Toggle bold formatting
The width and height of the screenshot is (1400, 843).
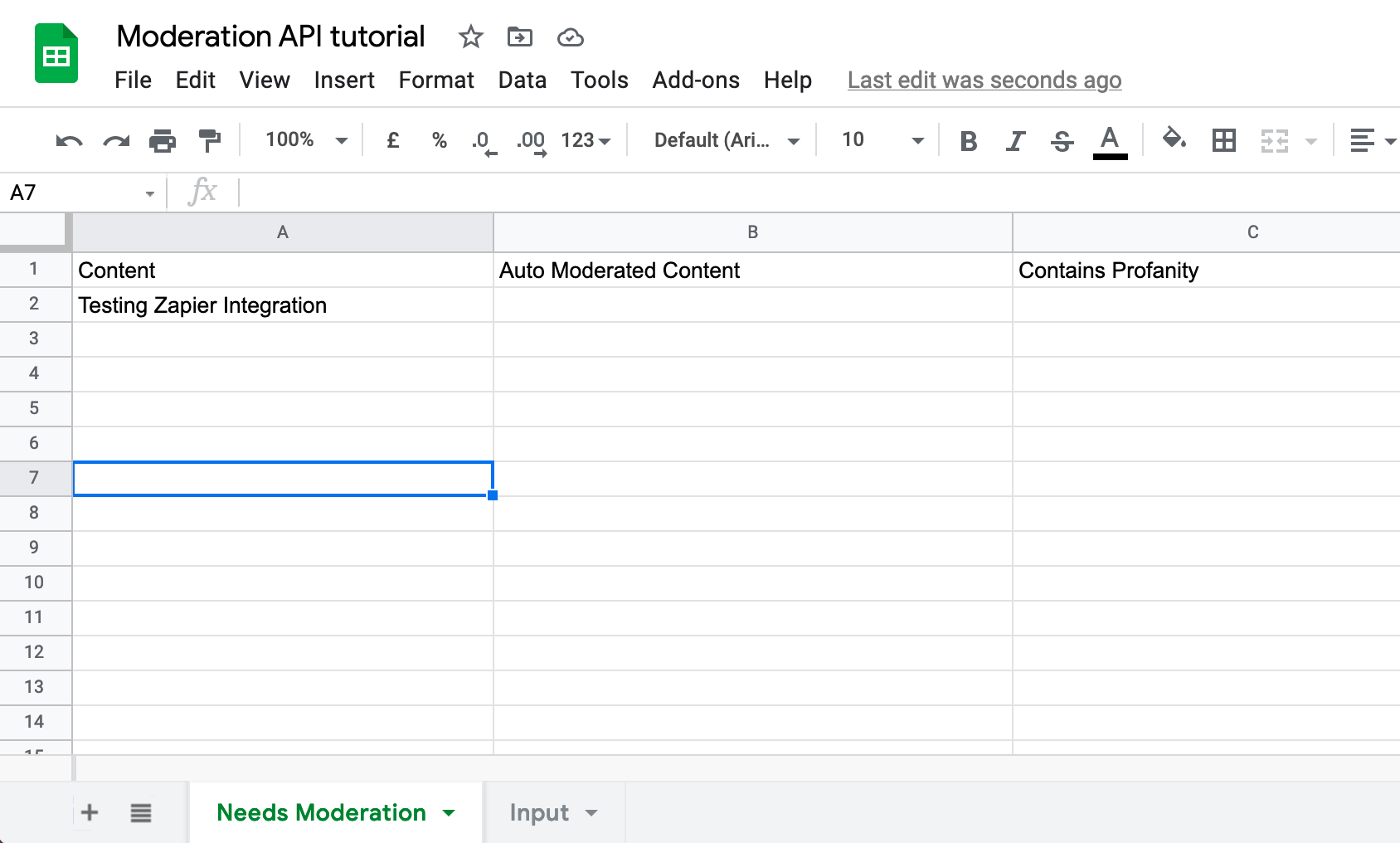pos(968,141)
